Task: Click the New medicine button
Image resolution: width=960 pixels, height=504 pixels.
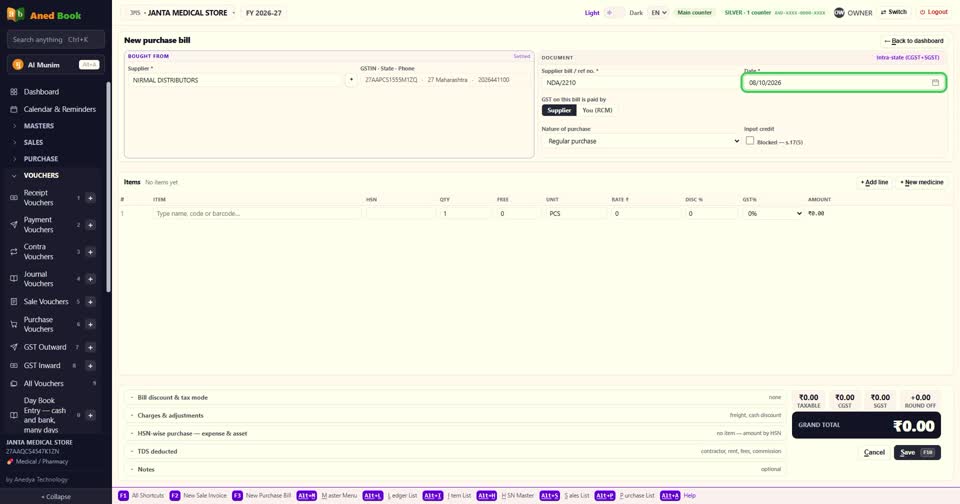Action: click(921, 182)
